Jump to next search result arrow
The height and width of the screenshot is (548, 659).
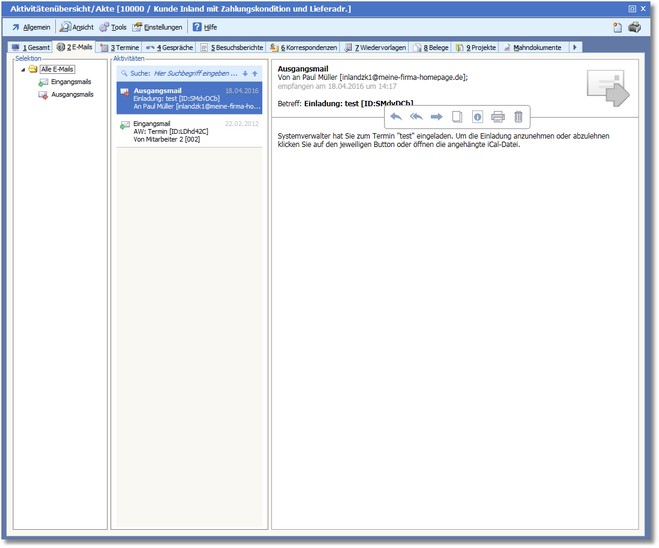pyautogui.click(x=245, y=73)
